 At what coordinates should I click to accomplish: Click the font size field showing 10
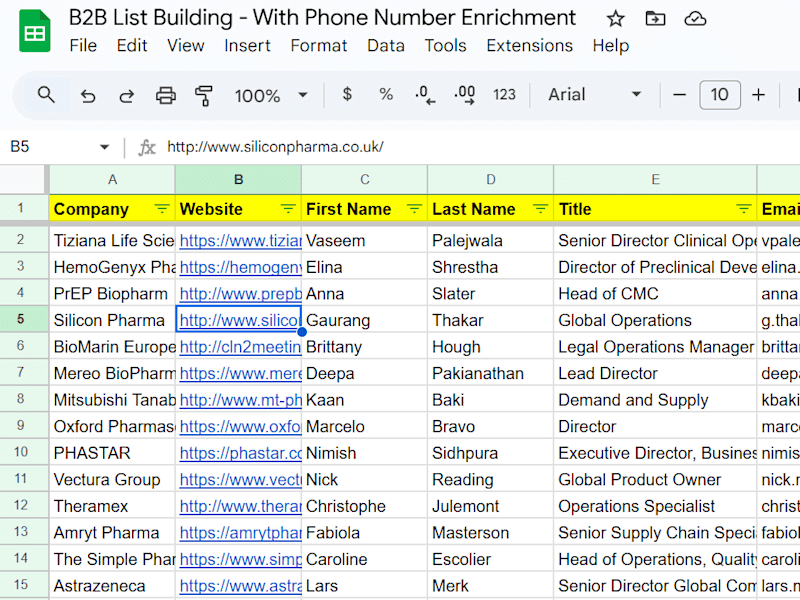click(719, 95)
